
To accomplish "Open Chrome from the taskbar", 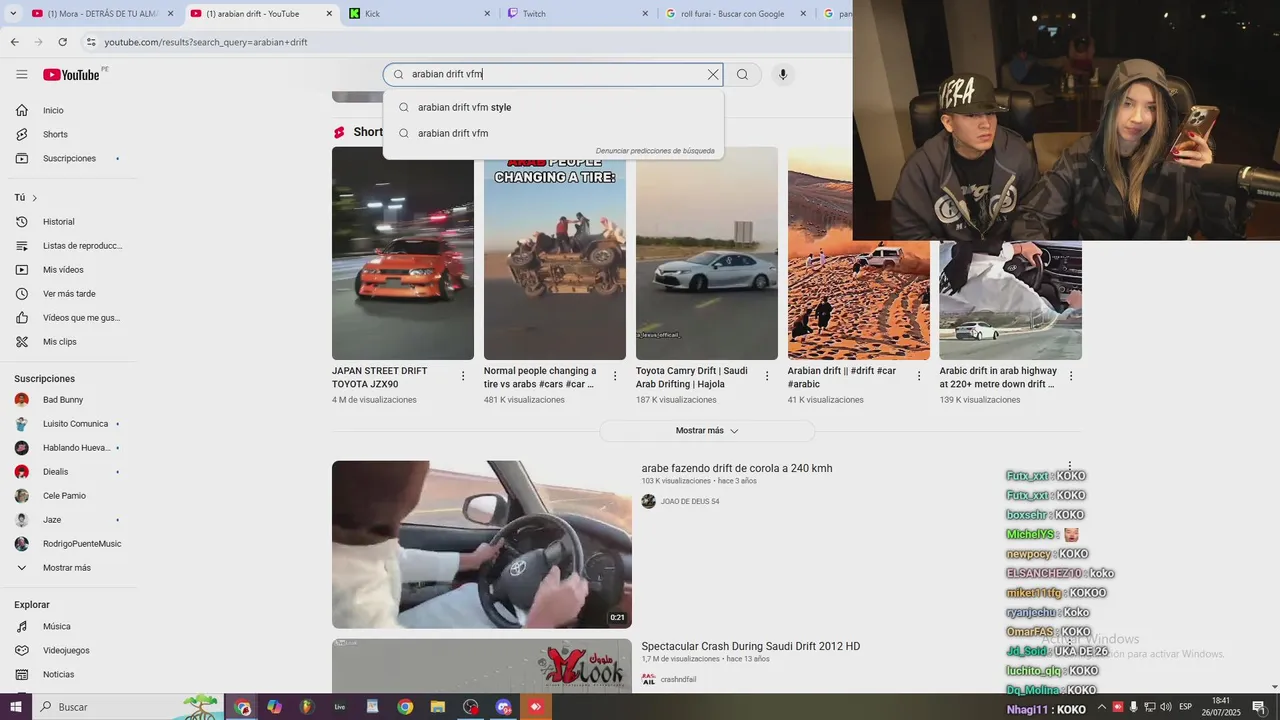I will pyautogui.click(x=405, y=707).
